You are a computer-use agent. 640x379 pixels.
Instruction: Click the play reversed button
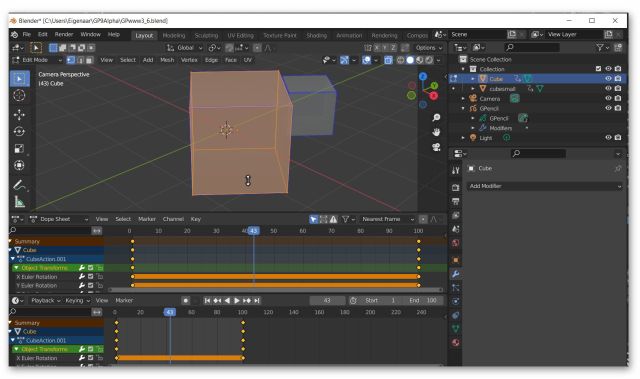click(x=227, y=301)
